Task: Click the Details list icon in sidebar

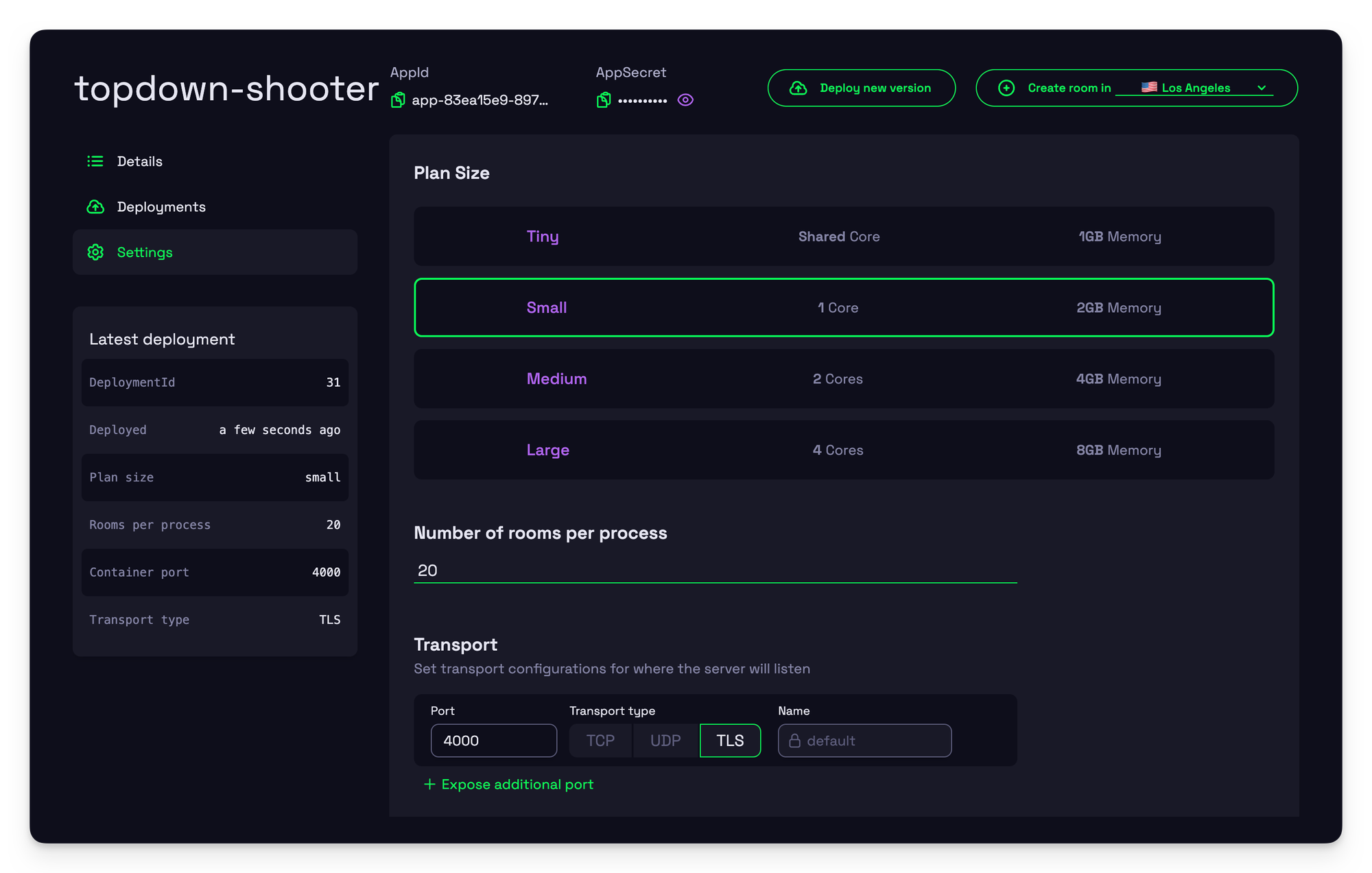Action: [95, 161]
